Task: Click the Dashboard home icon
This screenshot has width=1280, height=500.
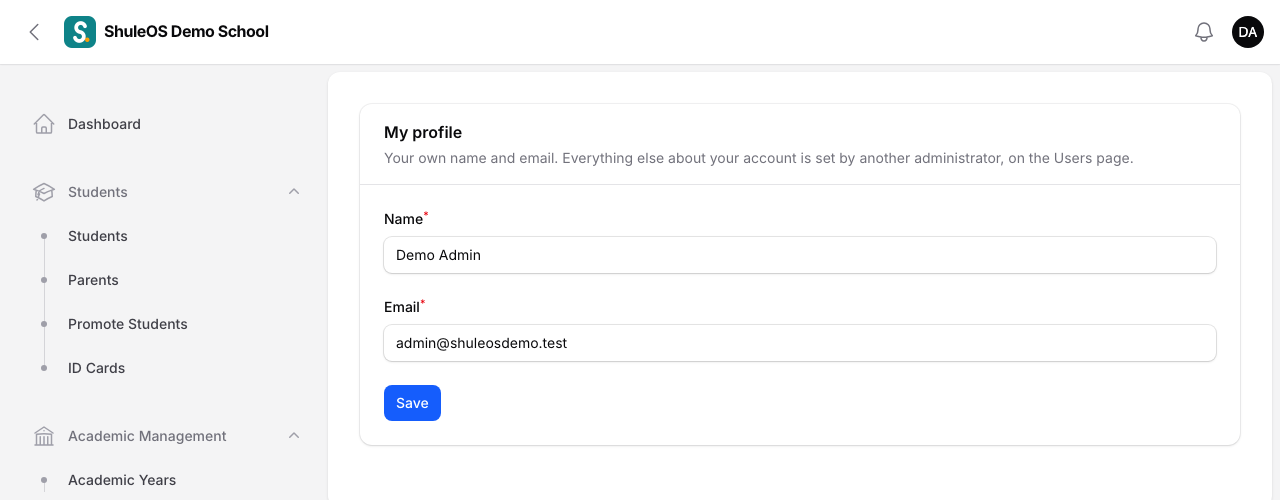Action: [44, 124]
